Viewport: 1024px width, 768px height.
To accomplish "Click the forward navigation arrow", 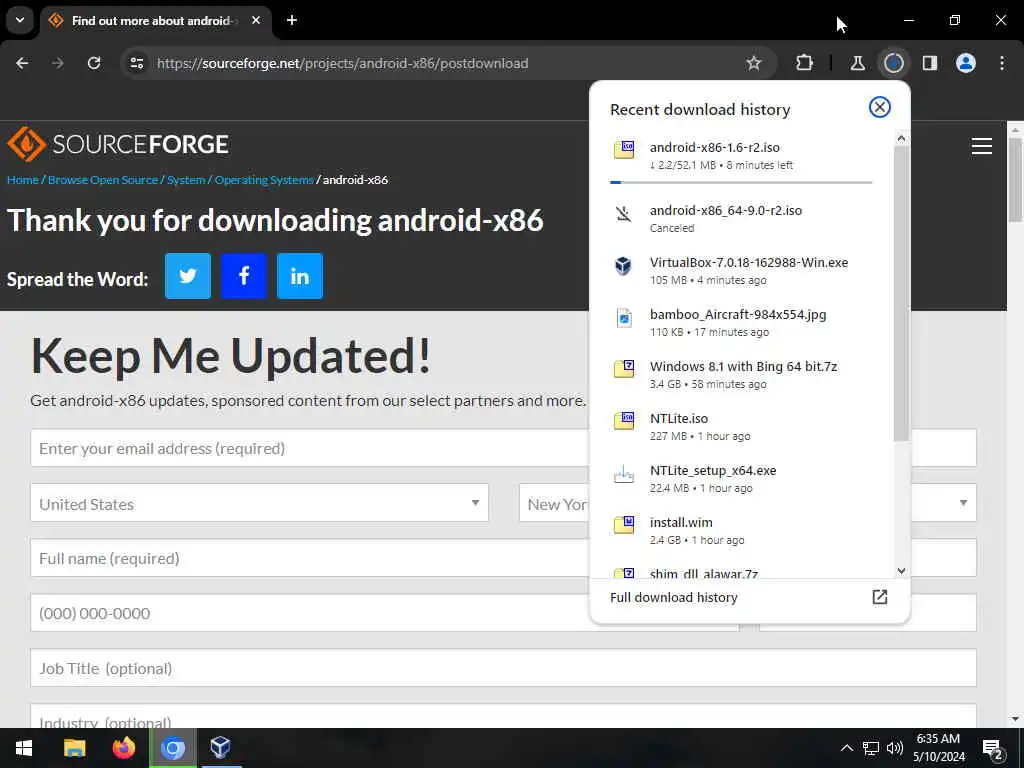I will pyautogui.click(x=58, y=63).
